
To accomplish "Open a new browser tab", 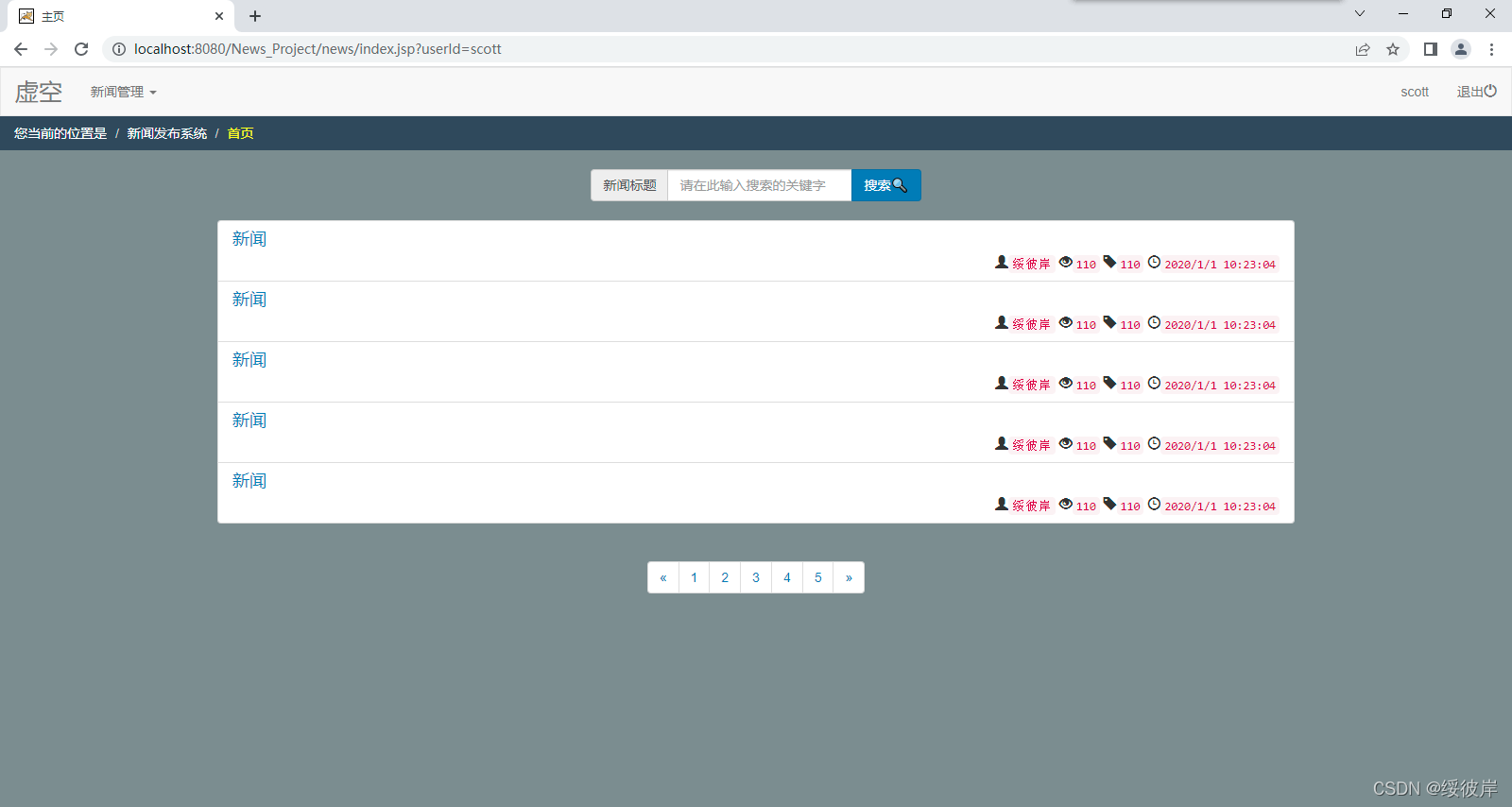I will pos(255,16).
